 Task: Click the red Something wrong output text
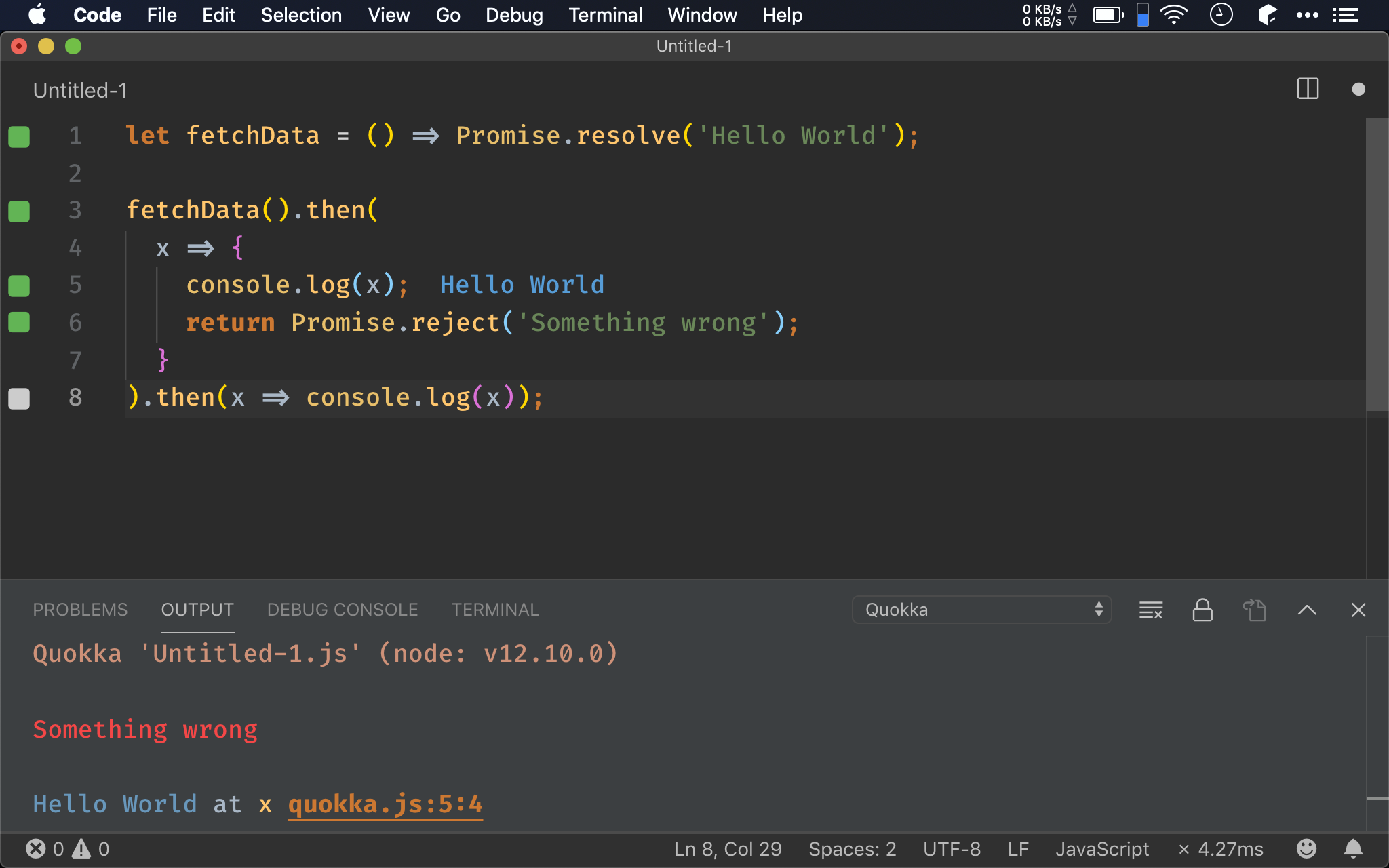point(145,730)
